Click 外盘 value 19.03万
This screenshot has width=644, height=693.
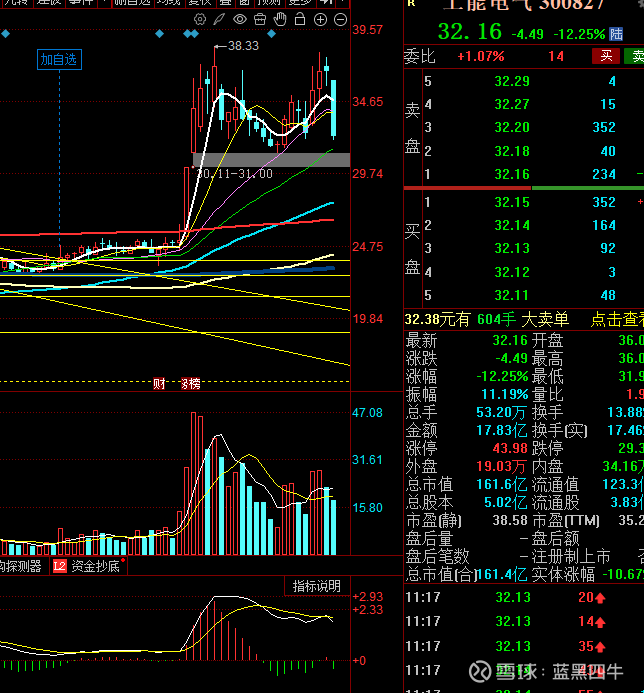pyautogui.click(x=501, y=467)
